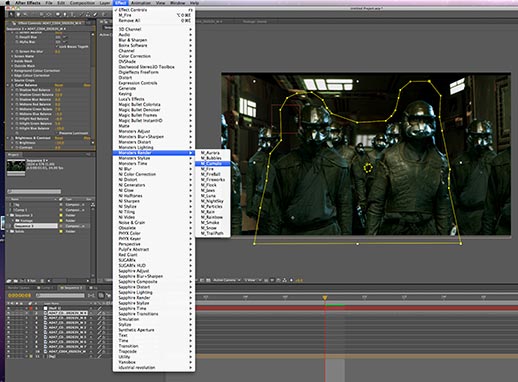518x382 pixels.
Task: Choose M_Cumulo from Monsters Render submenu
Action: pos(213,164)
